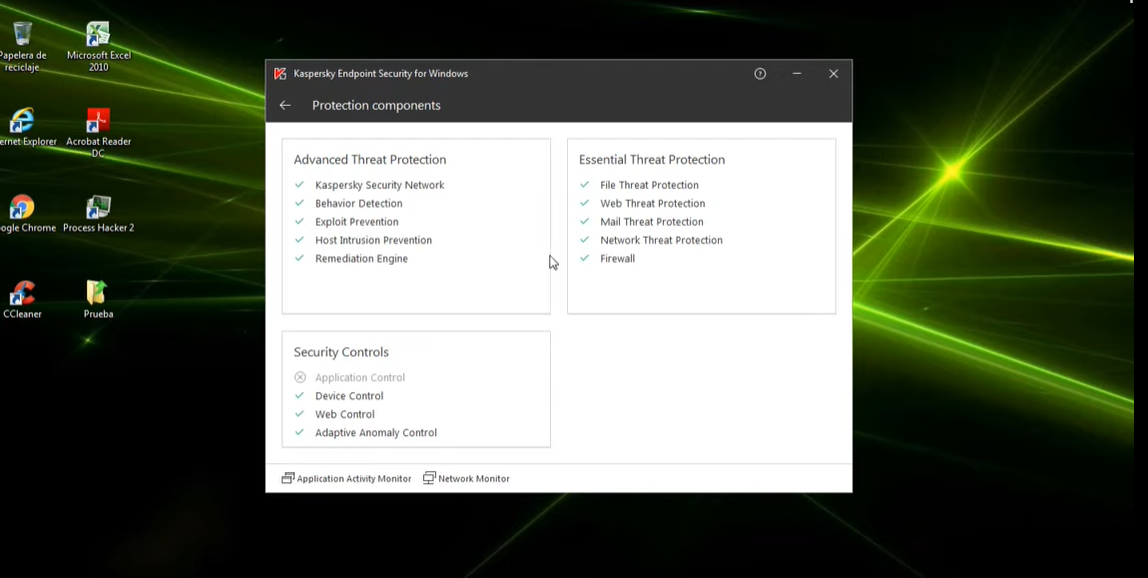
Task: Click the Network Monitor icon
Action: pos(429,478)
